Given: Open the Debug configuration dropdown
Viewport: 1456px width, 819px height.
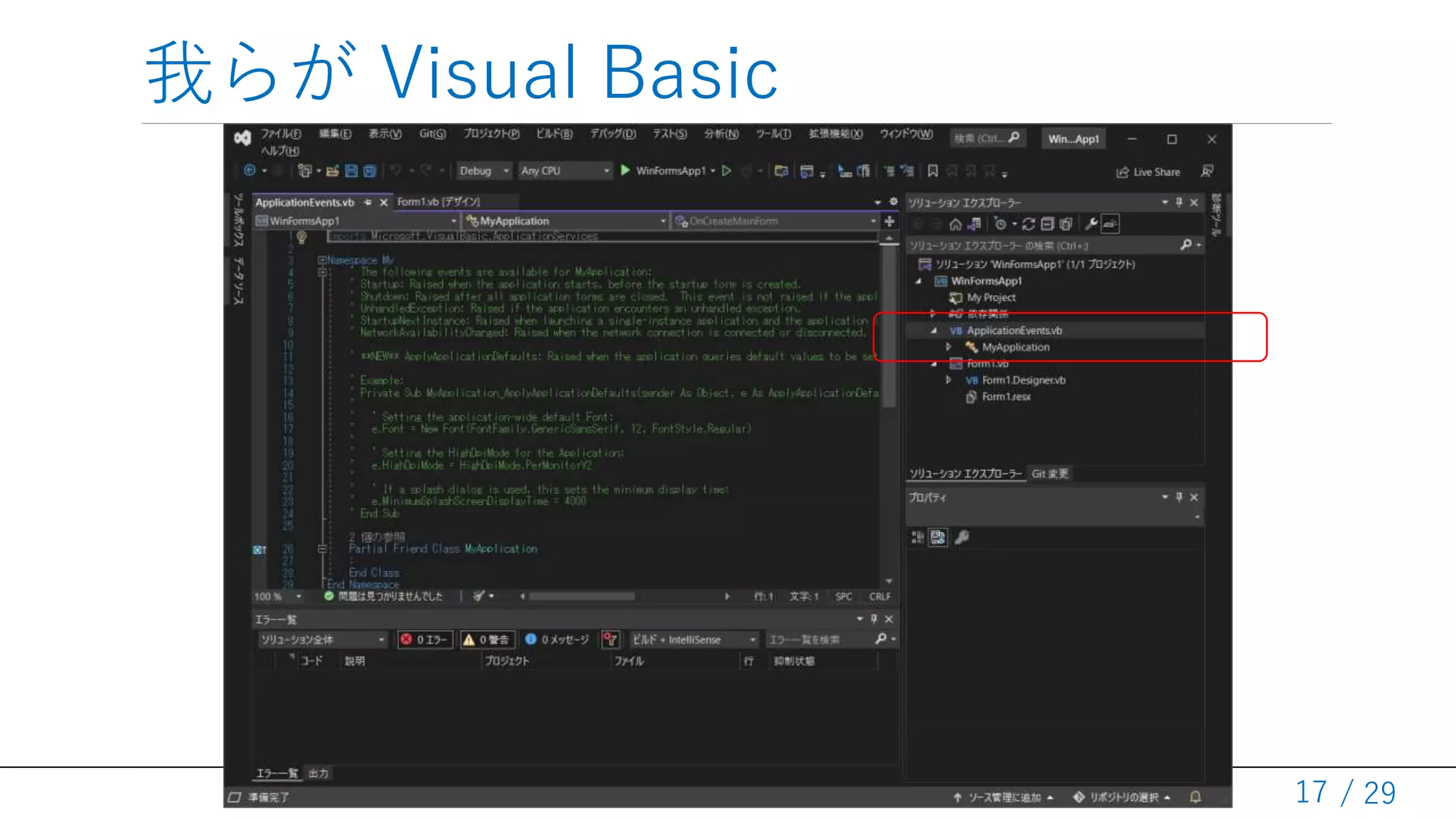Looking at the screenshot, I should 484,171.
